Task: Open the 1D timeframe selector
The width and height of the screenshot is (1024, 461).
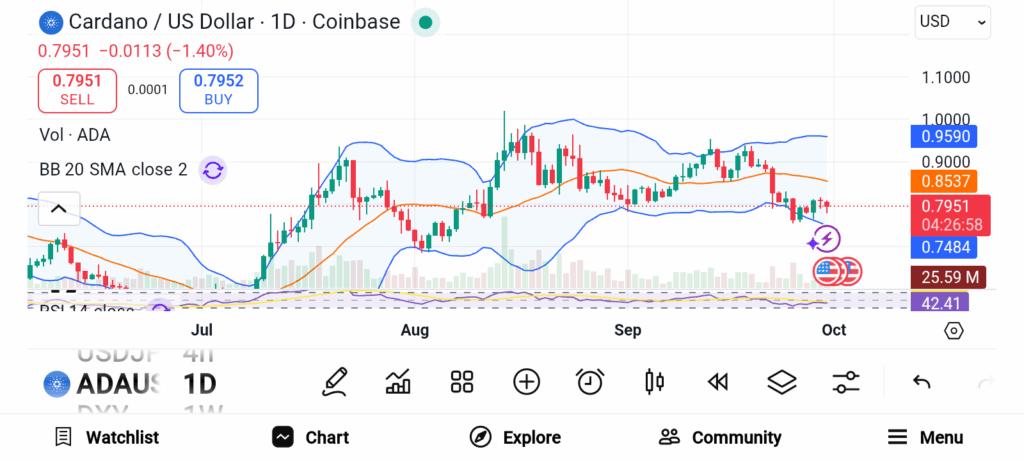Action: pyautogui.click(x=199, y=383)
